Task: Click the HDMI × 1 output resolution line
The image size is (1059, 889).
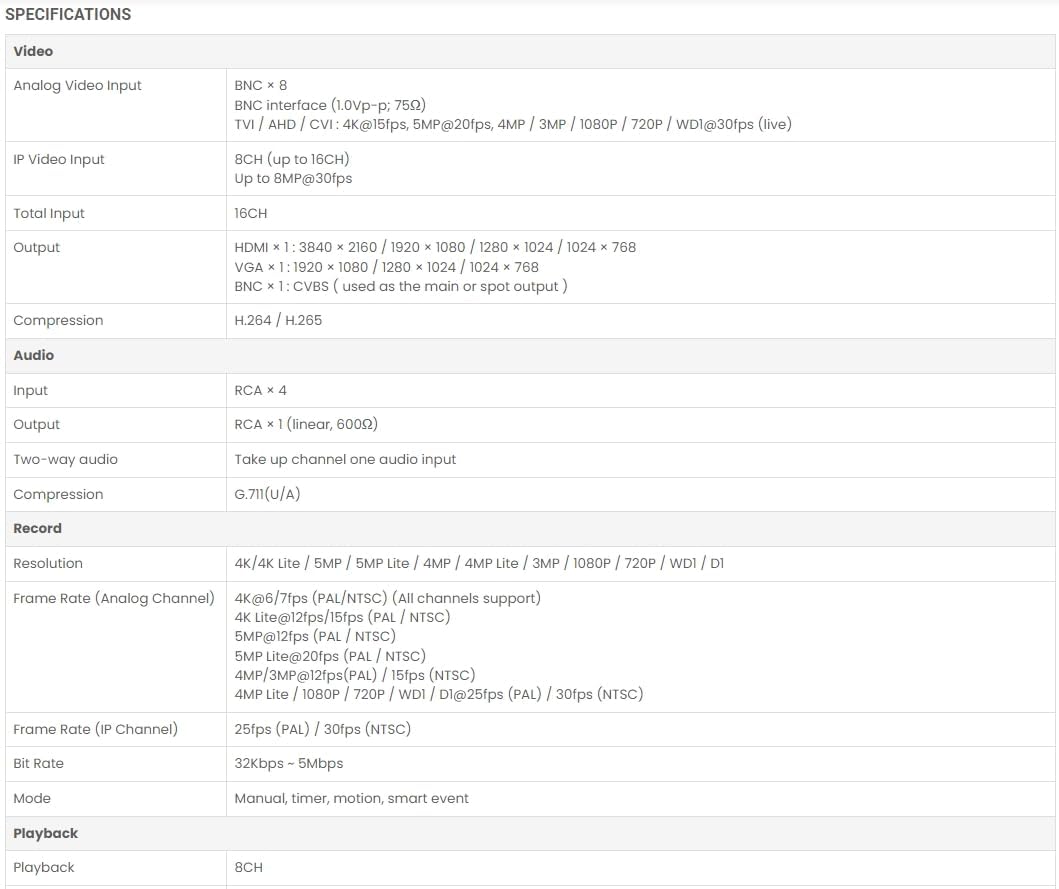Action: [435, 248]
